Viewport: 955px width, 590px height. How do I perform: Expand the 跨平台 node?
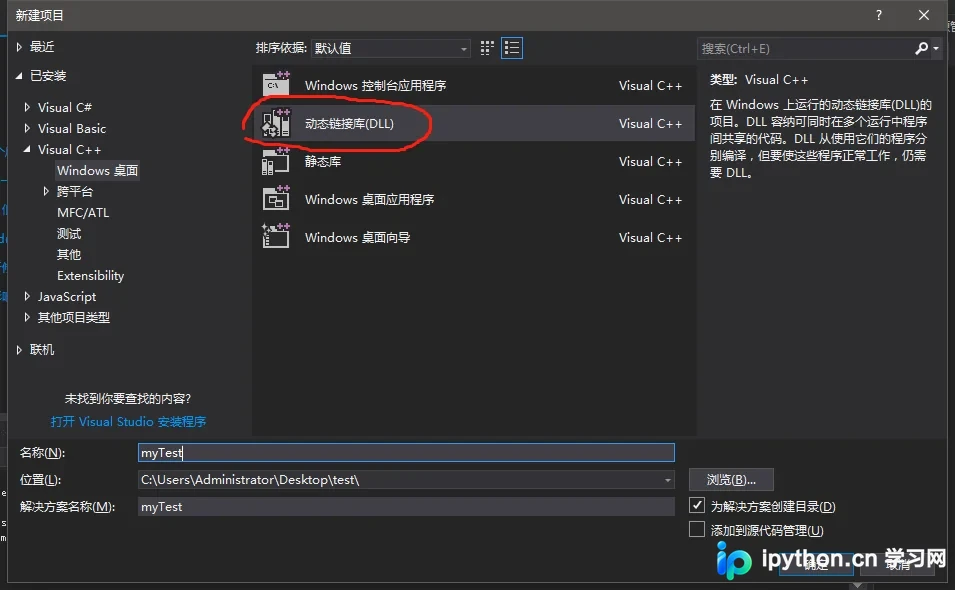coord(46,191)
